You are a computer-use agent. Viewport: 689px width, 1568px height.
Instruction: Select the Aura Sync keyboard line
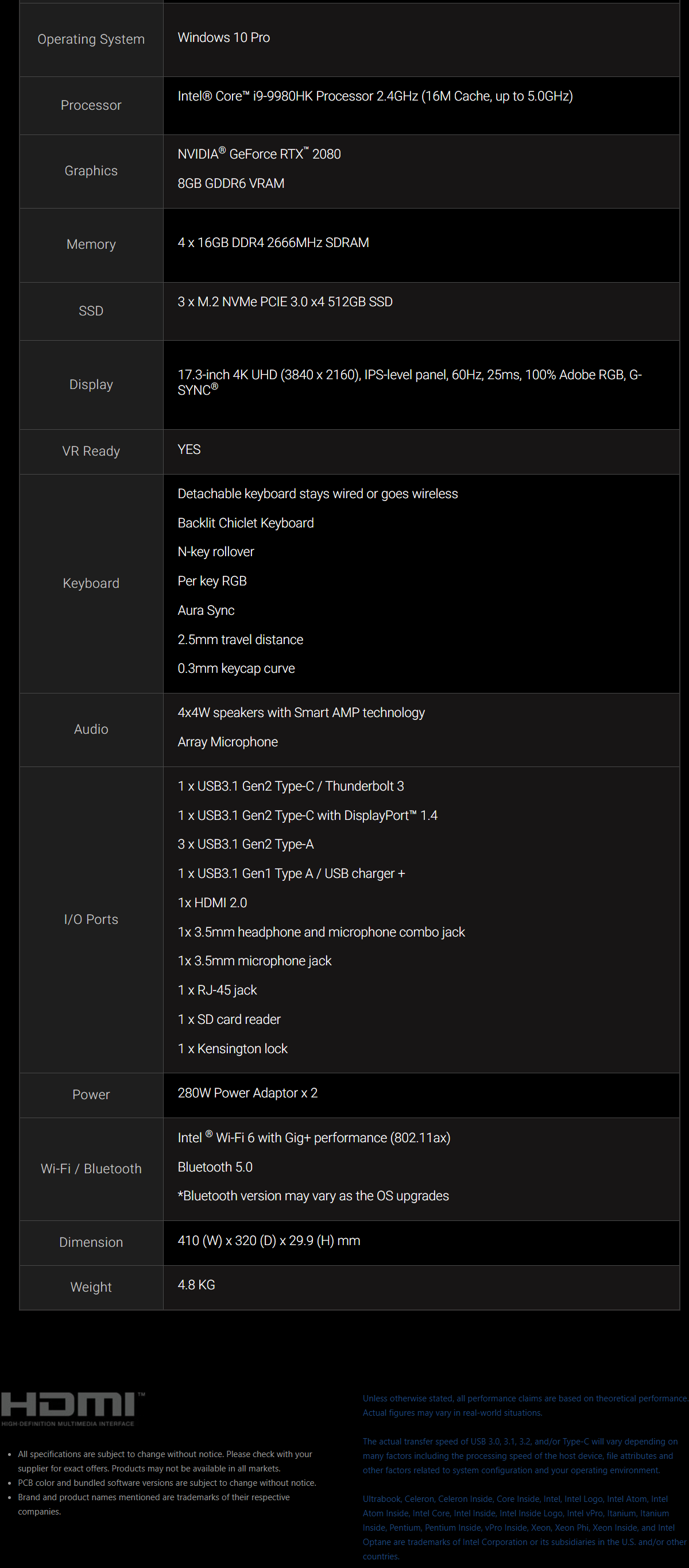coord(206,610)
